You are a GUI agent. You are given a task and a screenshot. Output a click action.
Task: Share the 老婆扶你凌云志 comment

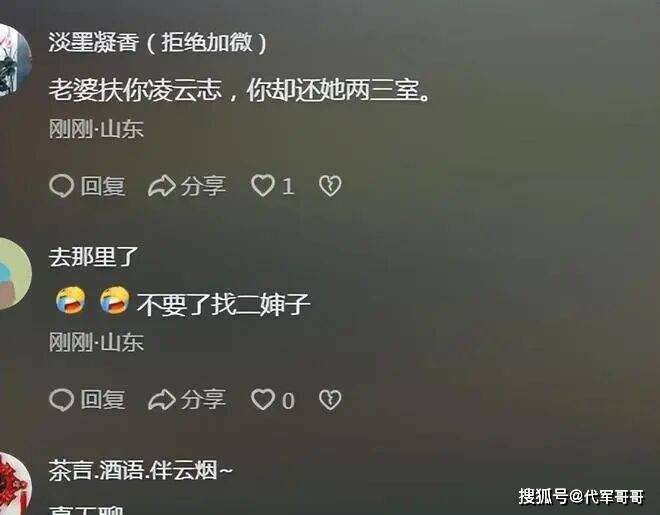click(187, 186)
